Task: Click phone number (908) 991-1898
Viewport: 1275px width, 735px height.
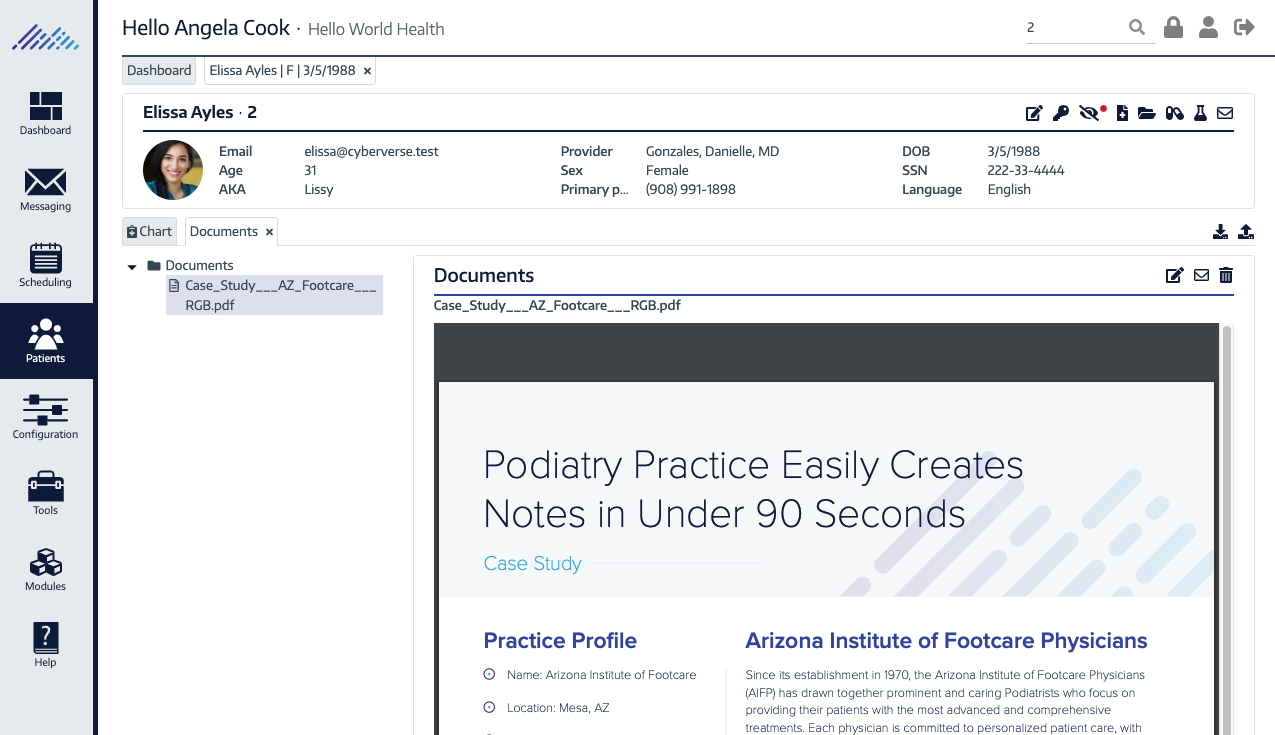Action: tap(691, 189)
